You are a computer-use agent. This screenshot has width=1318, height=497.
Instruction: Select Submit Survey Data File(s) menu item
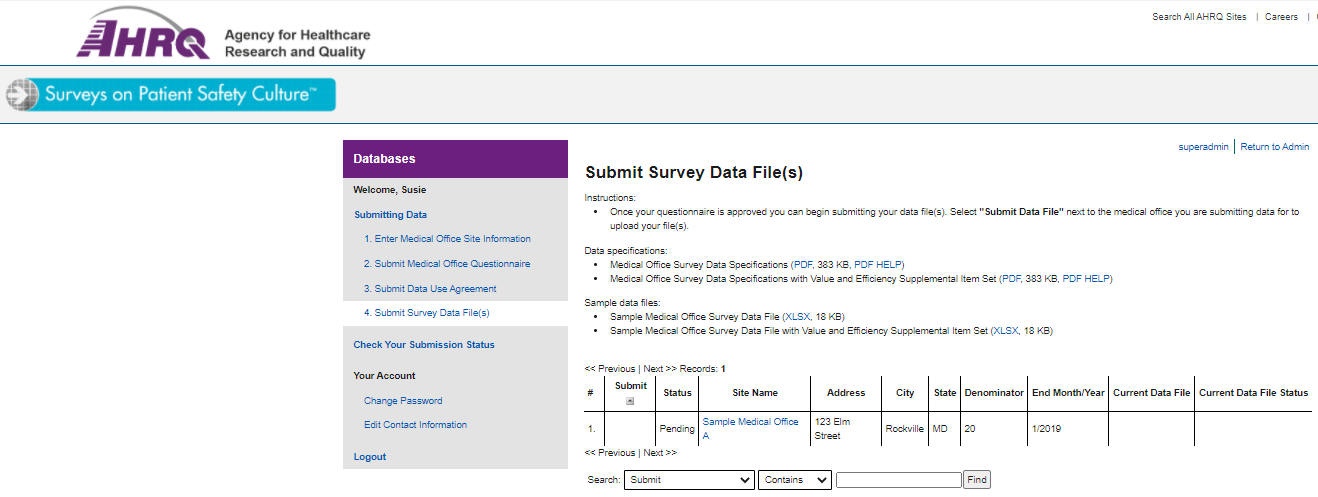click(426, 313)
